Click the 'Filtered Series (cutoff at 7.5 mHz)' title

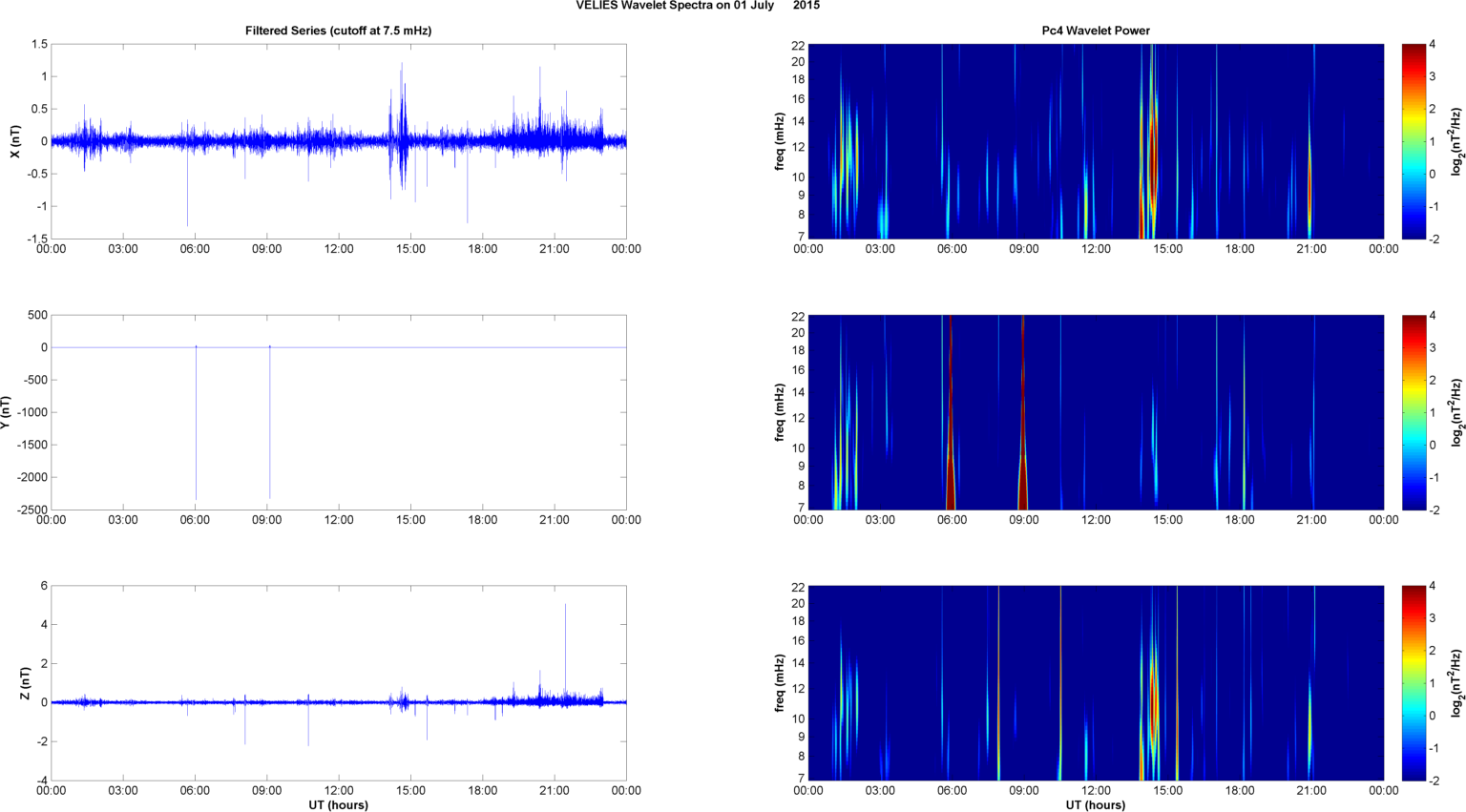point(338,31)
